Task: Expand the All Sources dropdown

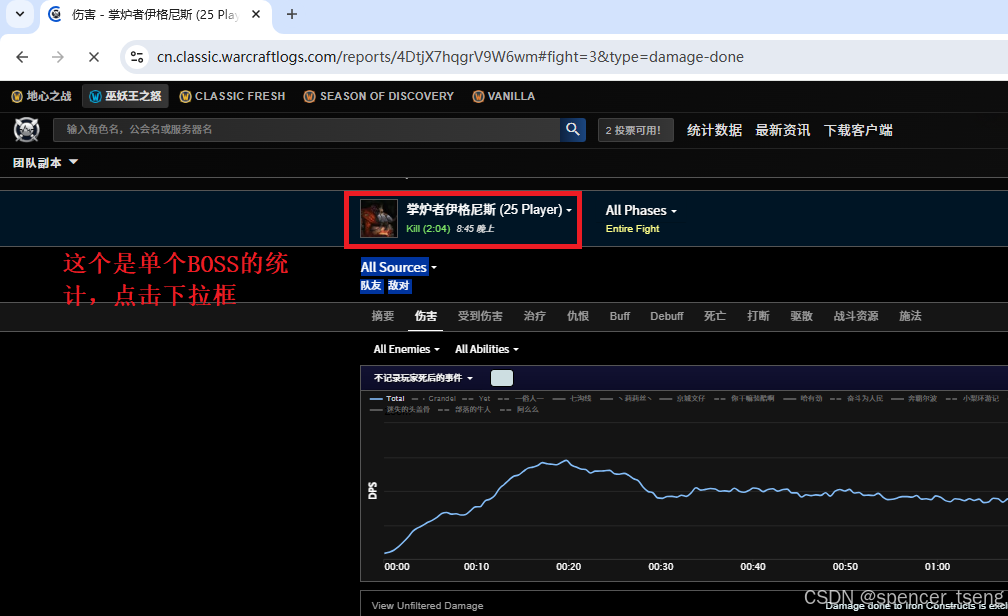Action: pyautogui.click(x=399, y=267)
